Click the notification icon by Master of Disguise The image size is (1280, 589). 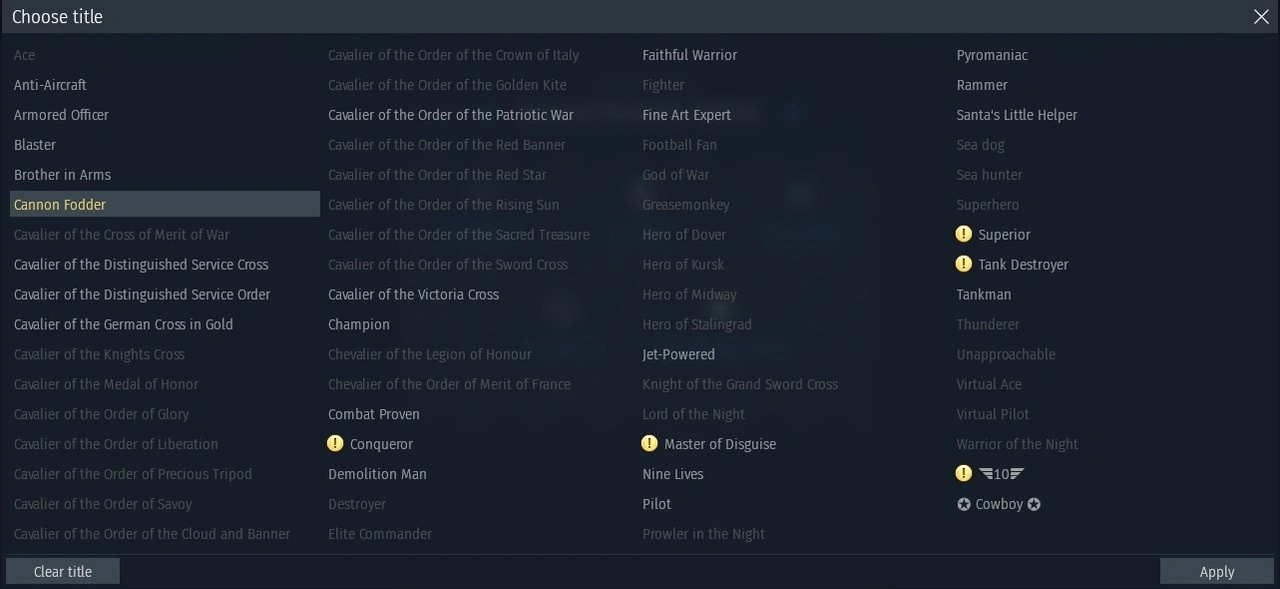(x=650, y=444)
